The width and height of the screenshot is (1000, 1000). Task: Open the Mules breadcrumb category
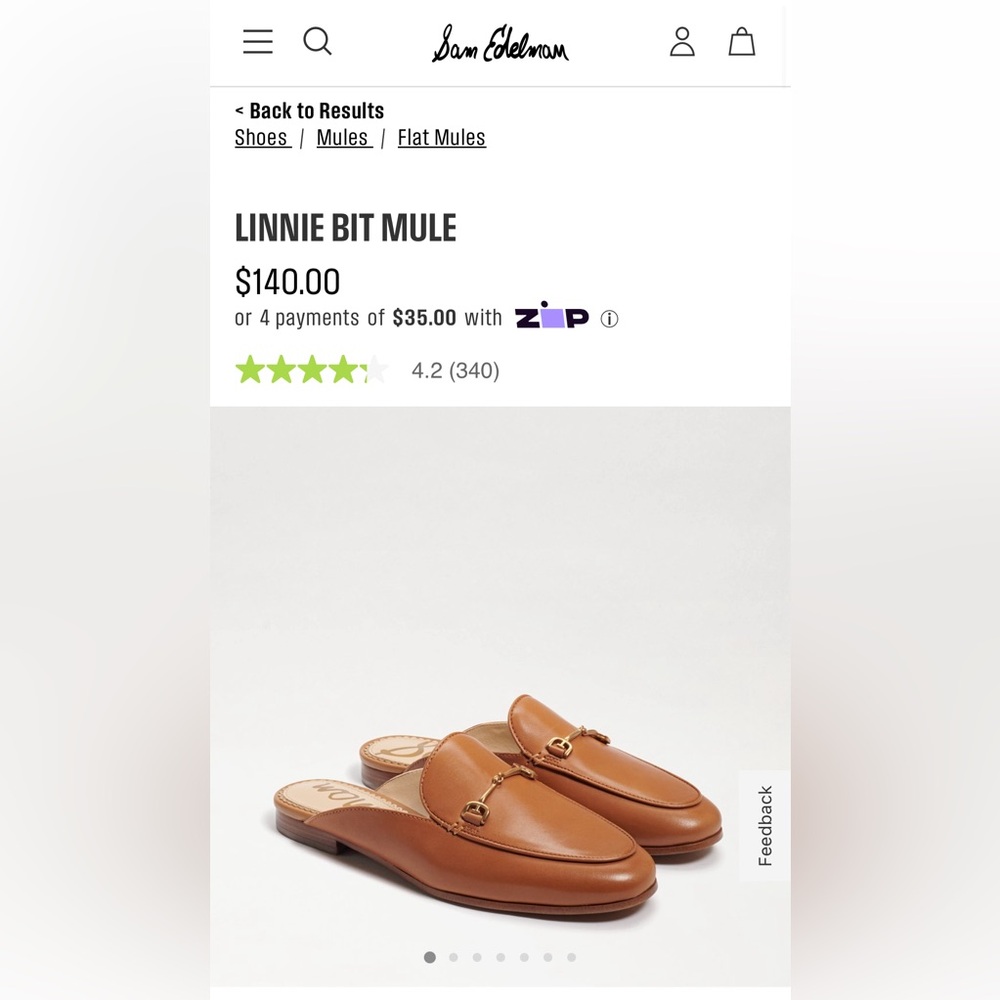click(x=343, y=137)
